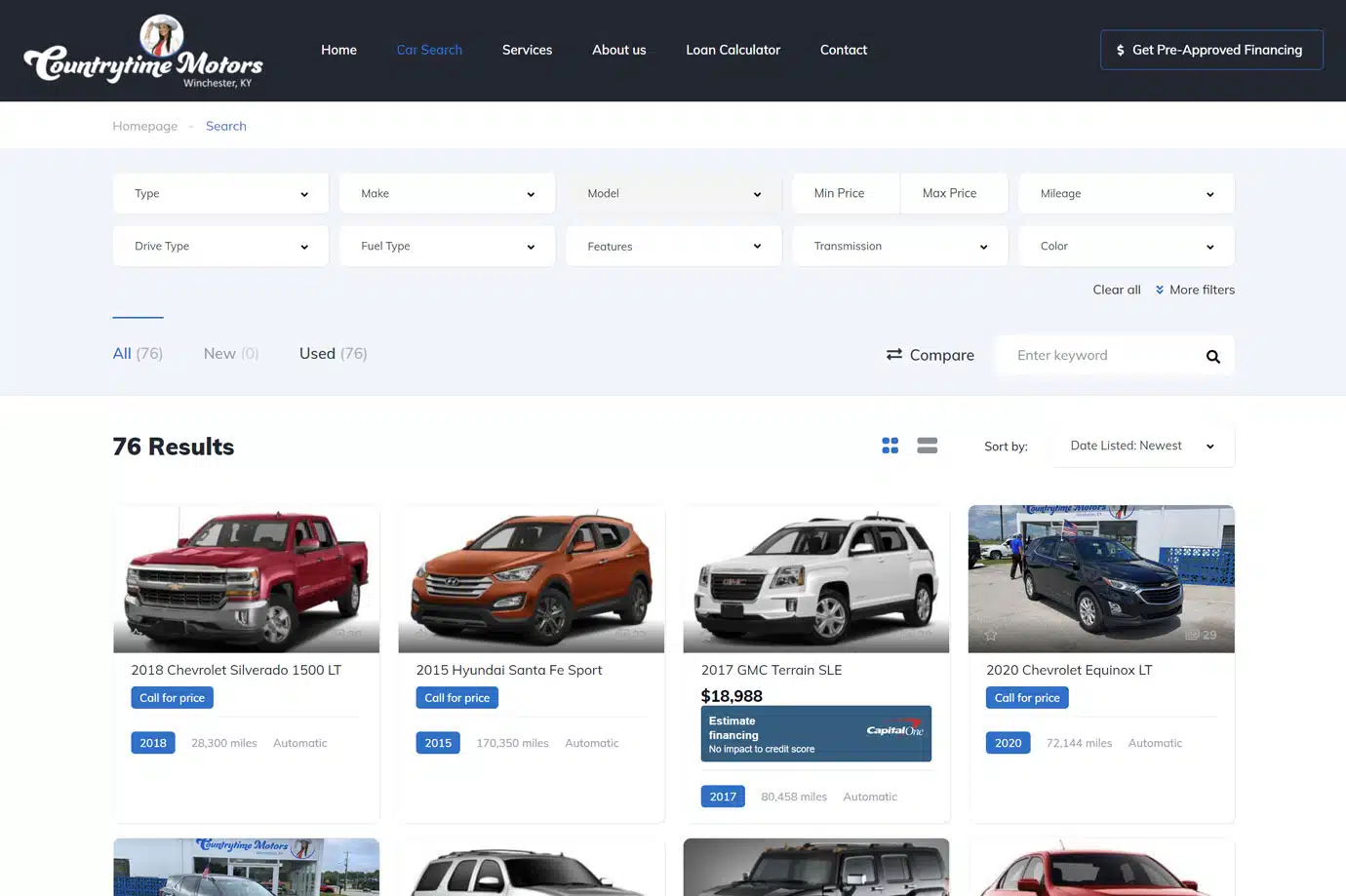The height and width of the screenshot is (896, 1346).
Task: Favorite the 2020 Chevrolet Equinox star icon
Action: 991,635
